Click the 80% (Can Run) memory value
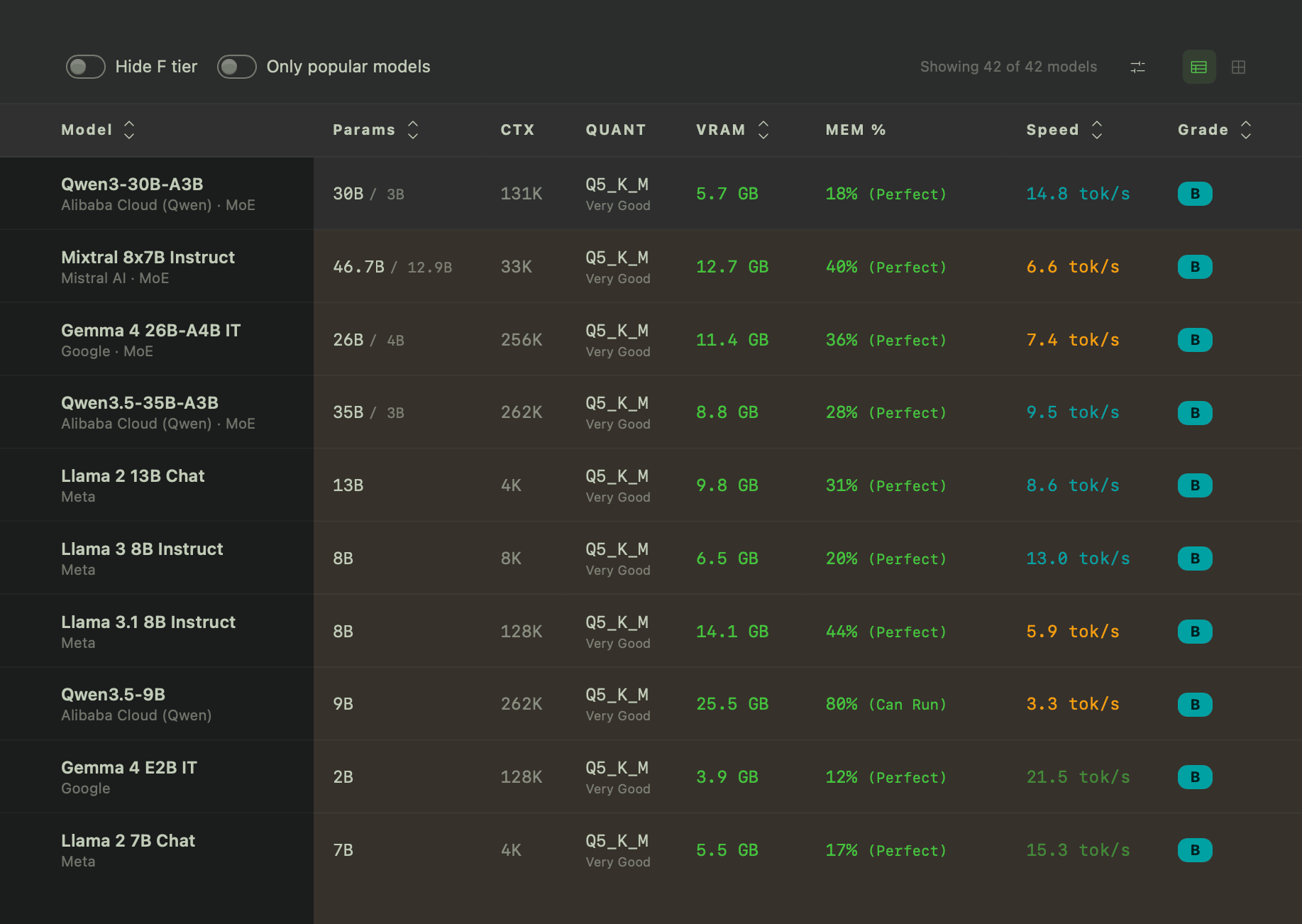Viewport: 1302px width, 924px height. (x=886, y=704)
